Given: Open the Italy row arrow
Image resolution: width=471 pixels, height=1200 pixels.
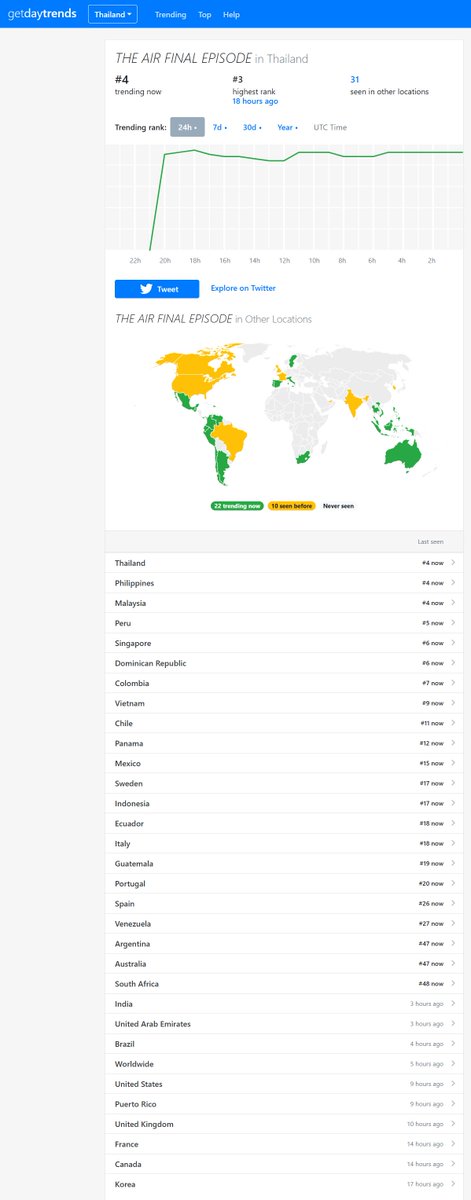Looking at the screenshot, I should [x=453, y=843].
